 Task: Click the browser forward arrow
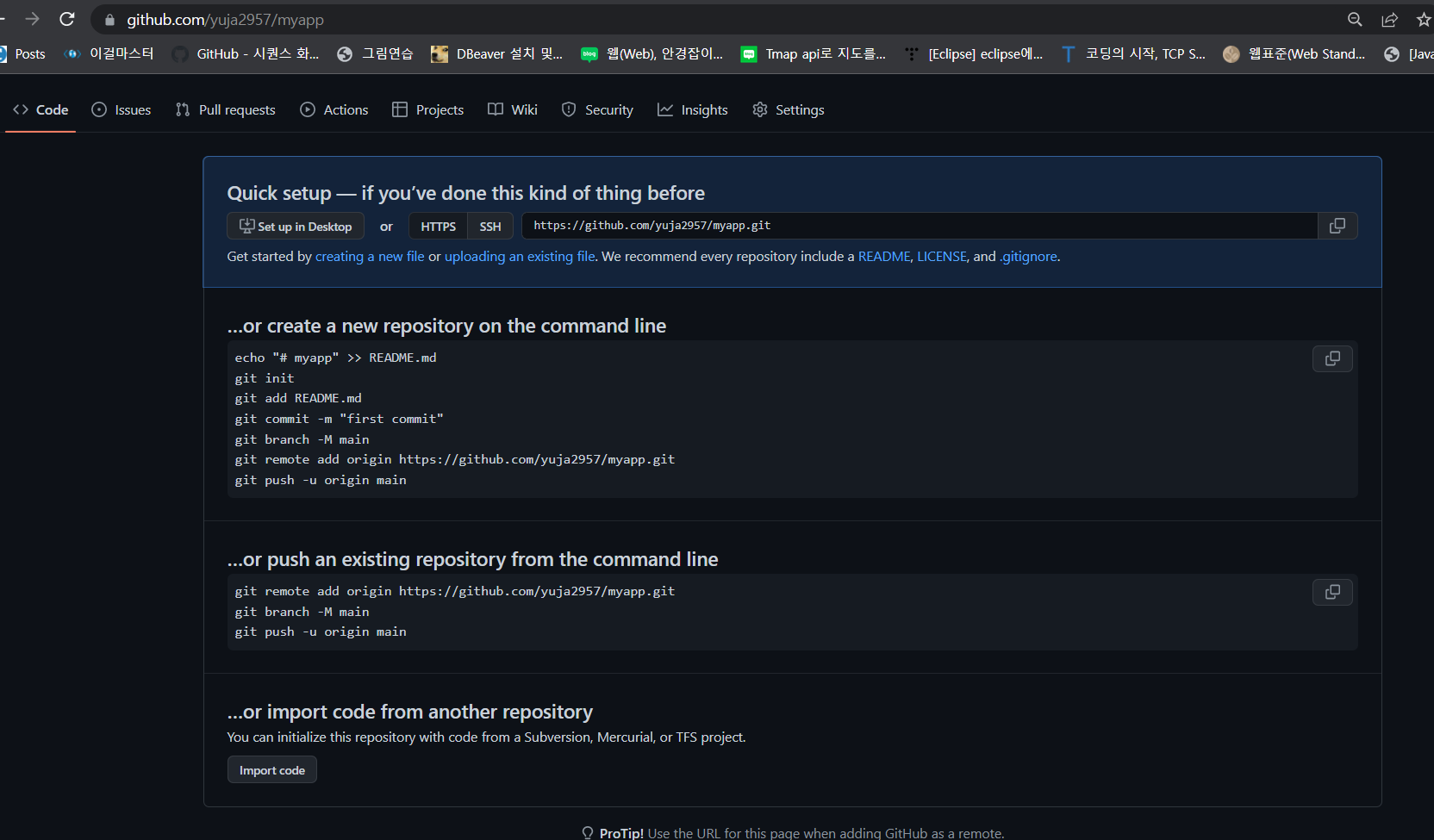pos(33,19)
